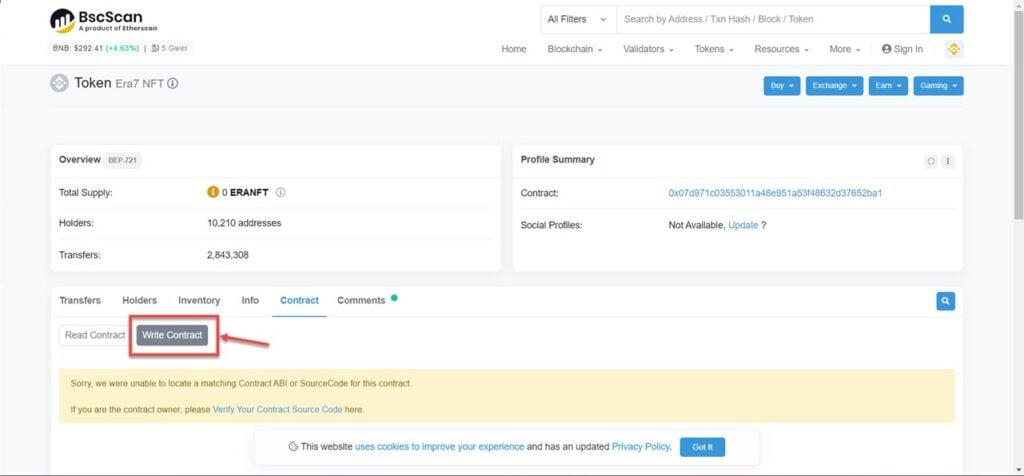Click the cookie icon in notice
The width and height of the screenshot is (1024, 476).
[x=293, y=447]
